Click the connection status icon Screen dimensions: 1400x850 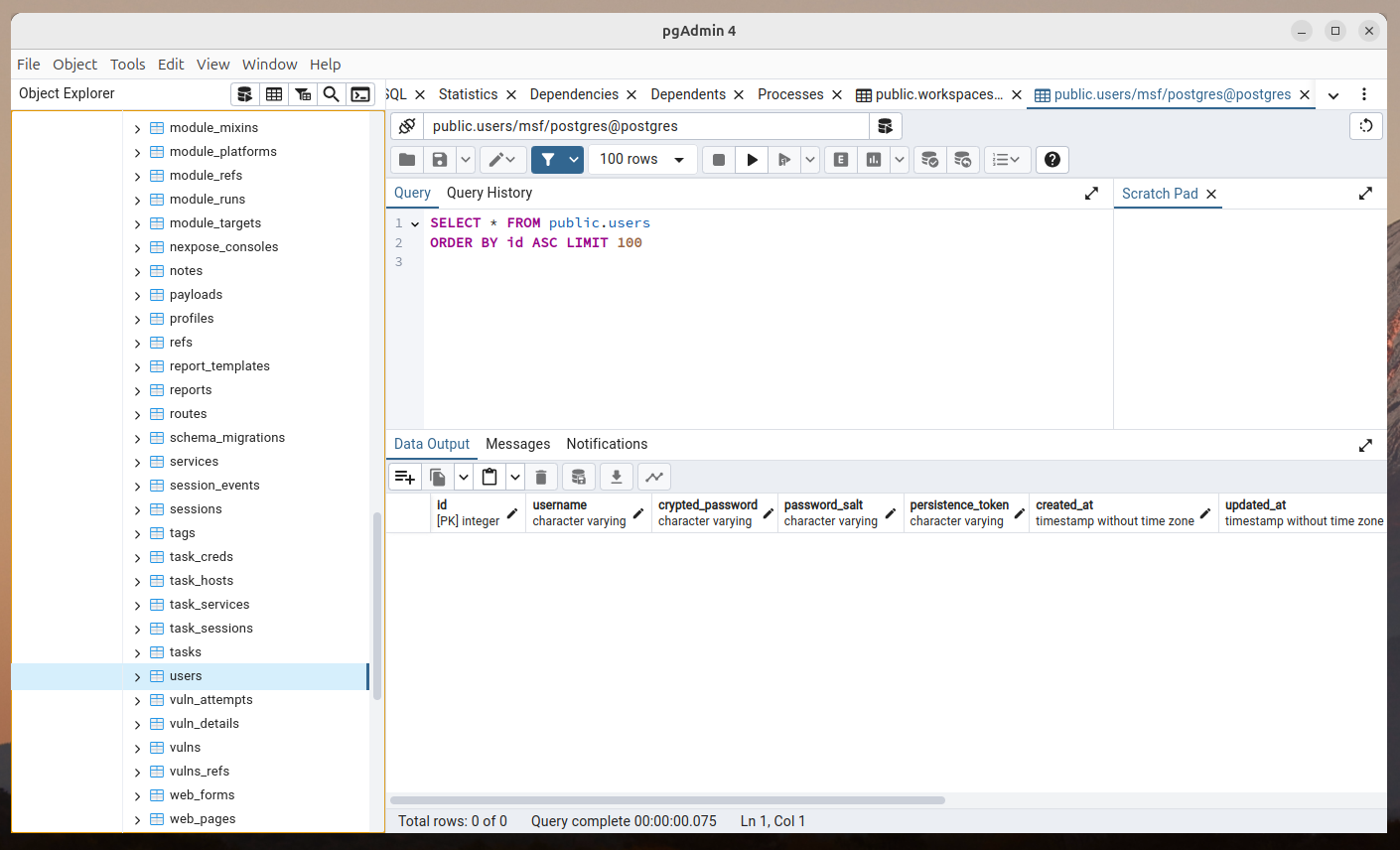pos(407,126)
